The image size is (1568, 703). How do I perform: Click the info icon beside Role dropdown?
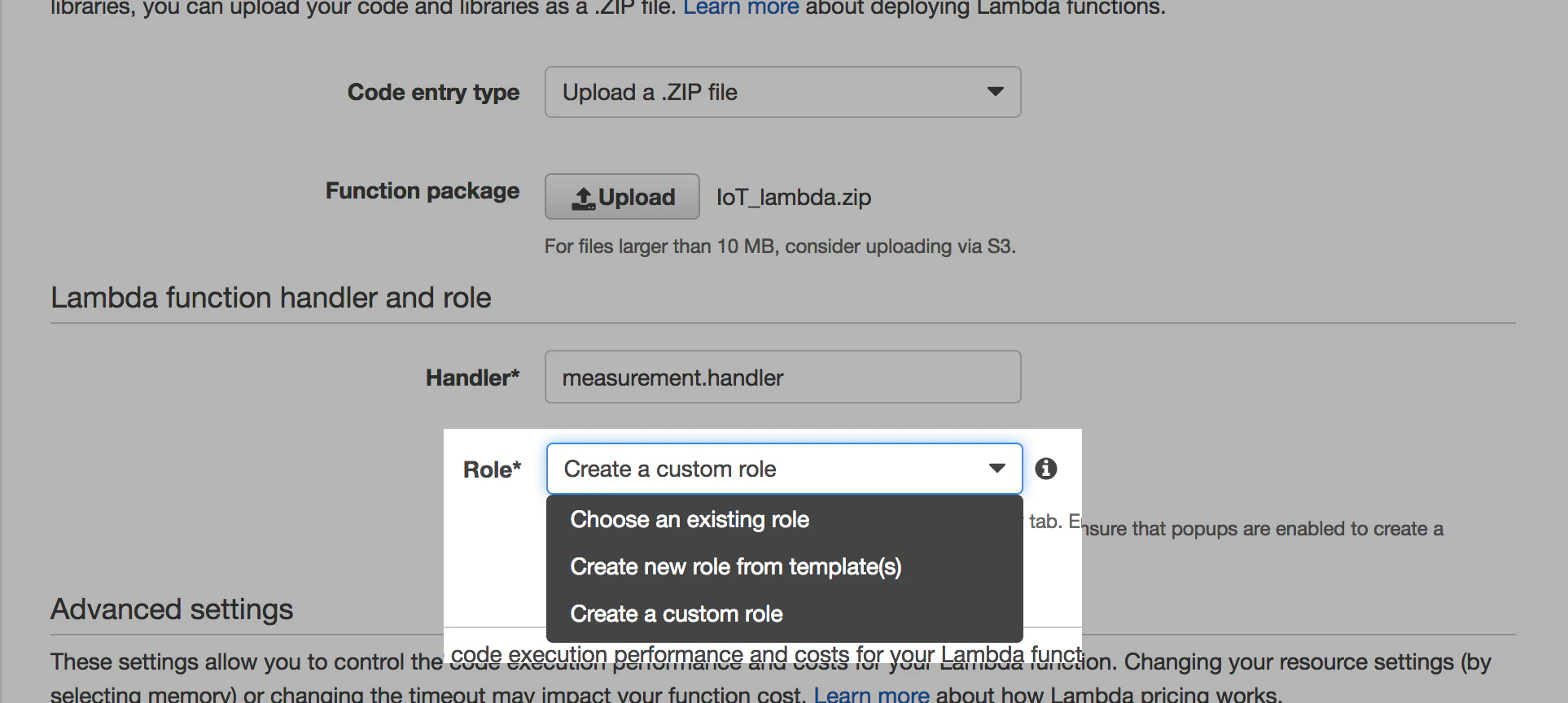coord(1046,469)
